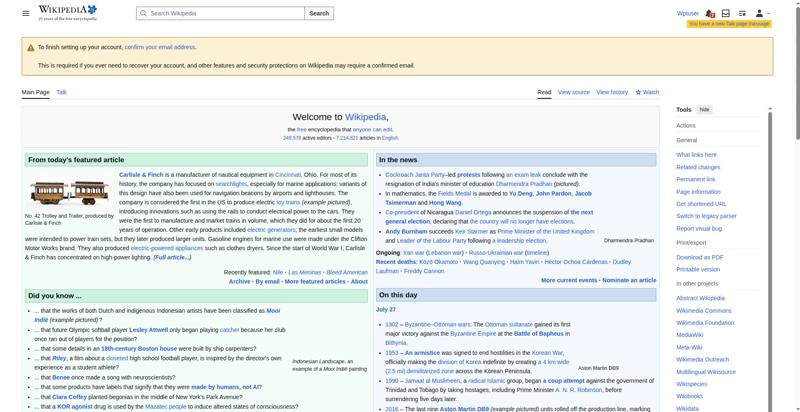The width and height of the screenshot is (800, 412).
Task: Open the notices inbox tray icon
Action: click(726, 13)
